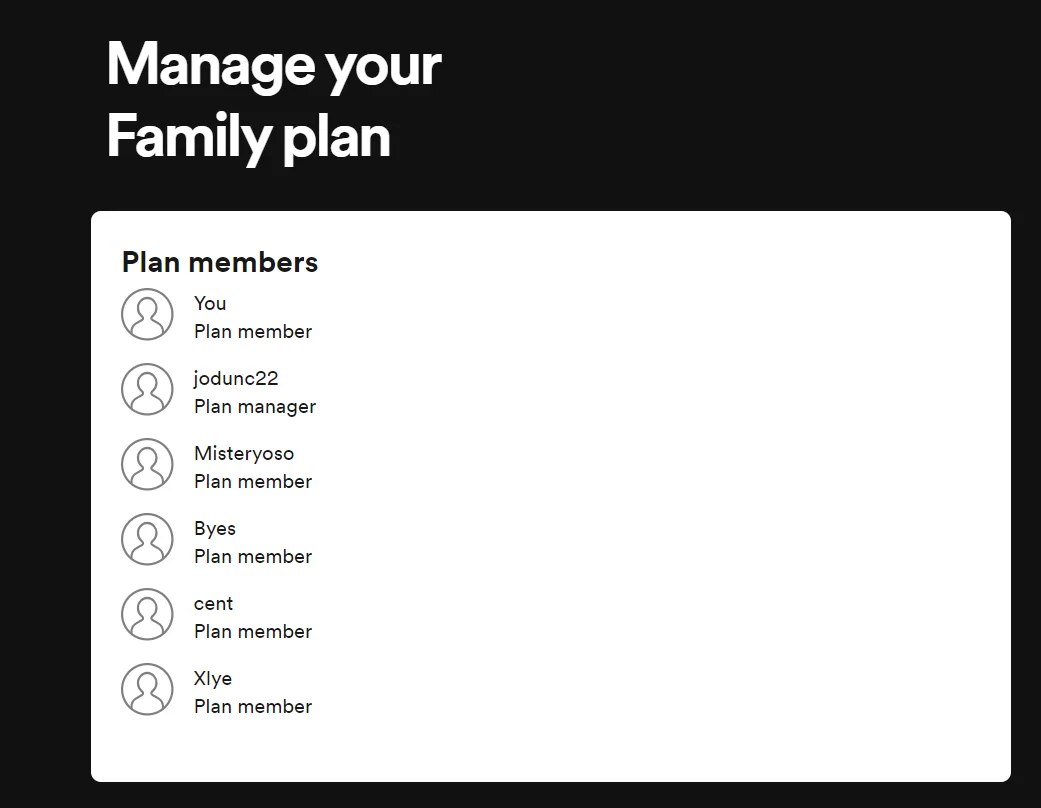Click the 'Manage your Family plan' title
The image size is (1041, 808).
pyautogui.click(x=274, y=100)
